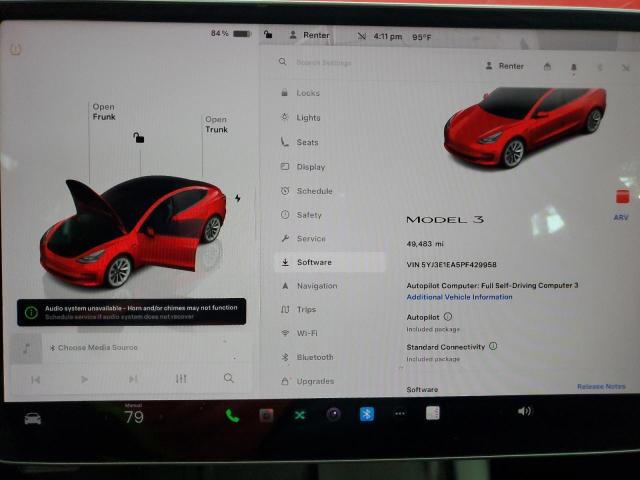Viewport: 640px width, 480px height.
Task: Open the dashcam app icon
Action: (x=266, y=416)
